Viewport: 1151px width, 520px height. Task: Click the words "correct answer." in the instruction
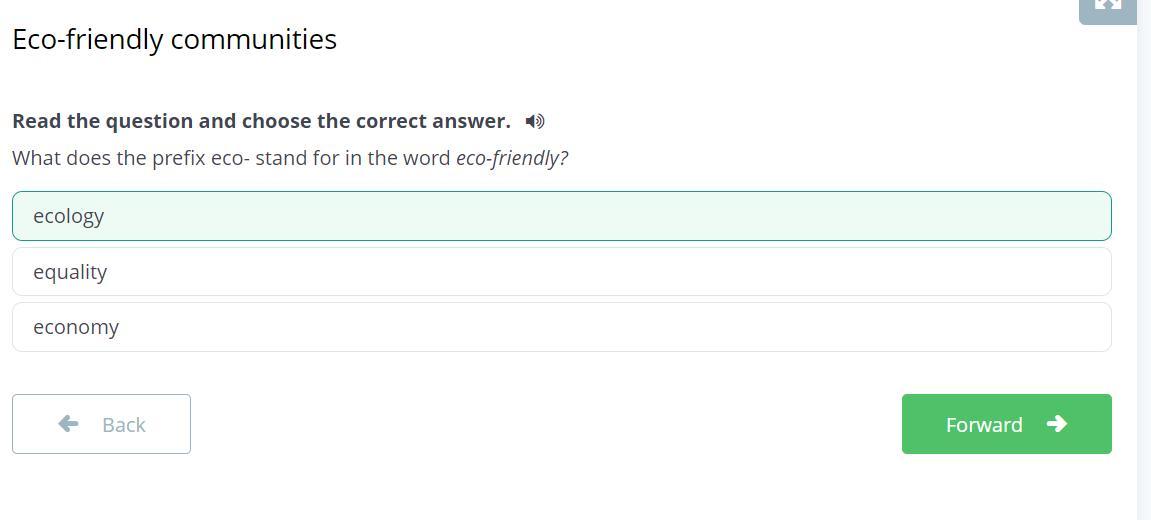[433, 121]
